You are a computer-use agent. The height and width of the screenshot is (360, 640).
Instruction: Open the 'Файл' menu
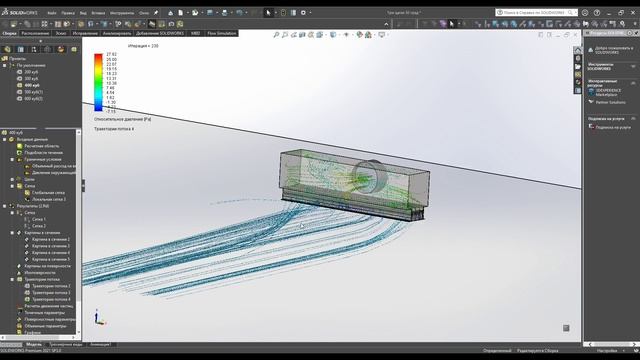click(x=51, y=13)
